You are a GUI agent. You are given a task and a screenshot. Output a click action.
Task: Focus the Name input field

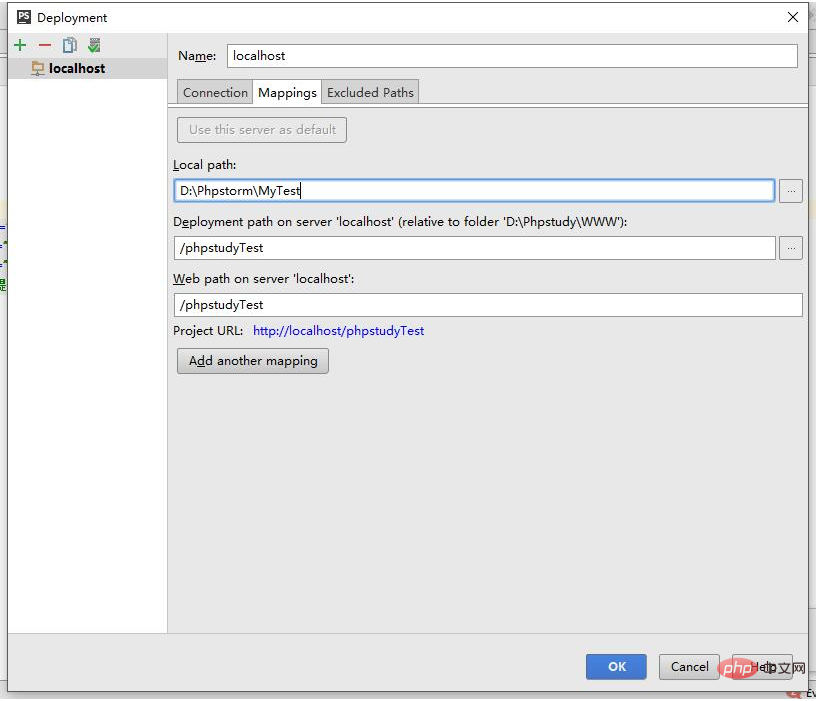click(x=512, y=56)
